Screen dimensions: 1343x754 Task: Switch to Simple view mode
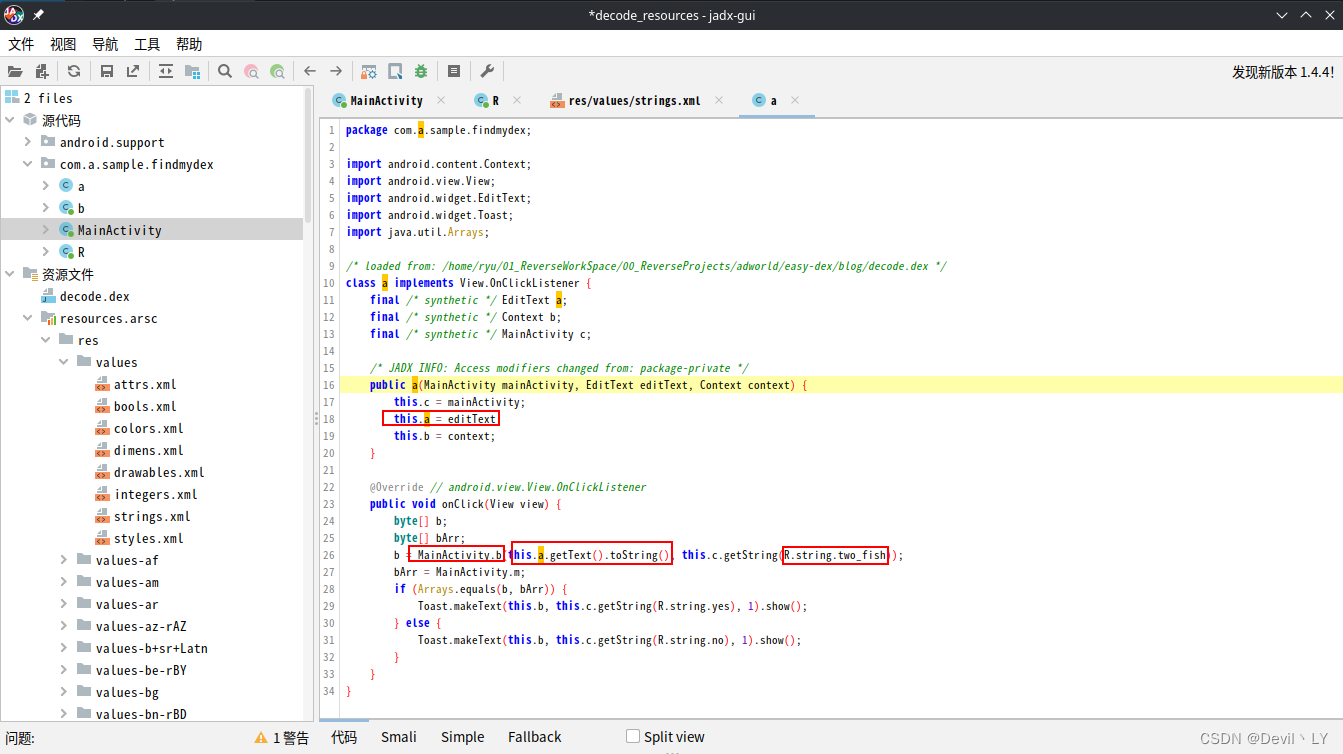click(x=462, y=737)
